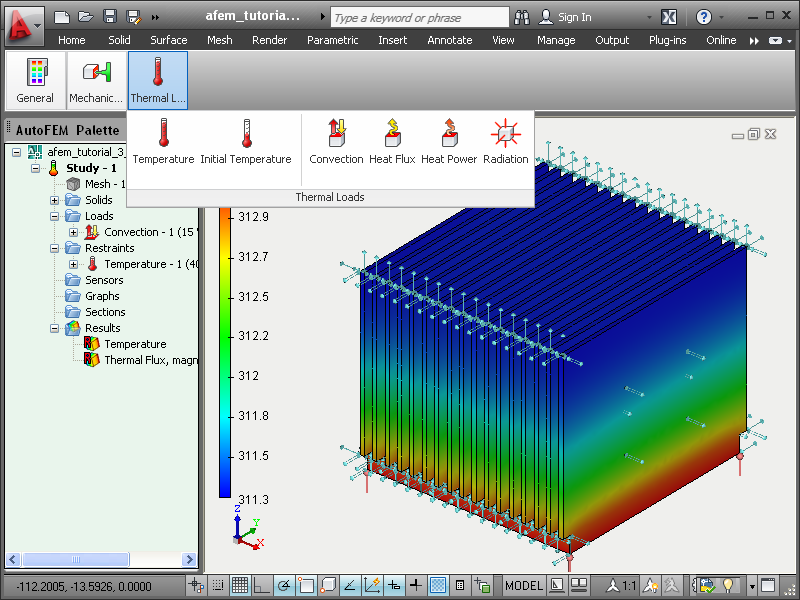The height and width of the screenshot is (600, 800).
Task: Select the Convection load tool
Action: click(x=336, y=141)
